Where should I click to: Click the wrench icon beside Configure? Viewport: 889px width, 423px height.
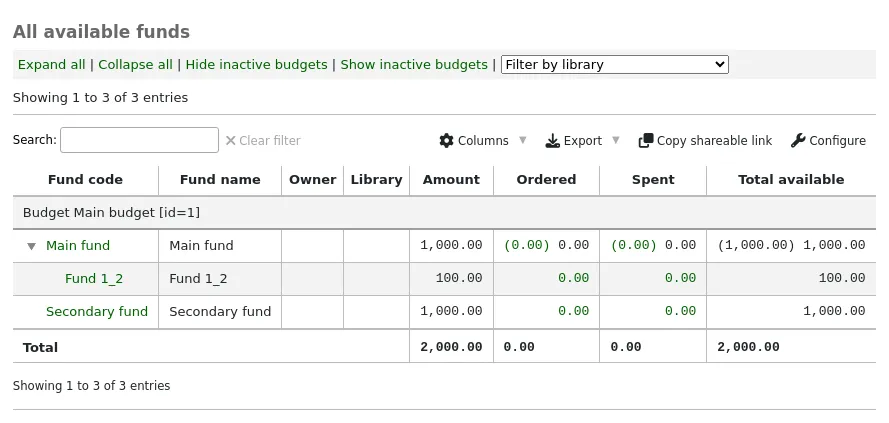tap(798, 141)
